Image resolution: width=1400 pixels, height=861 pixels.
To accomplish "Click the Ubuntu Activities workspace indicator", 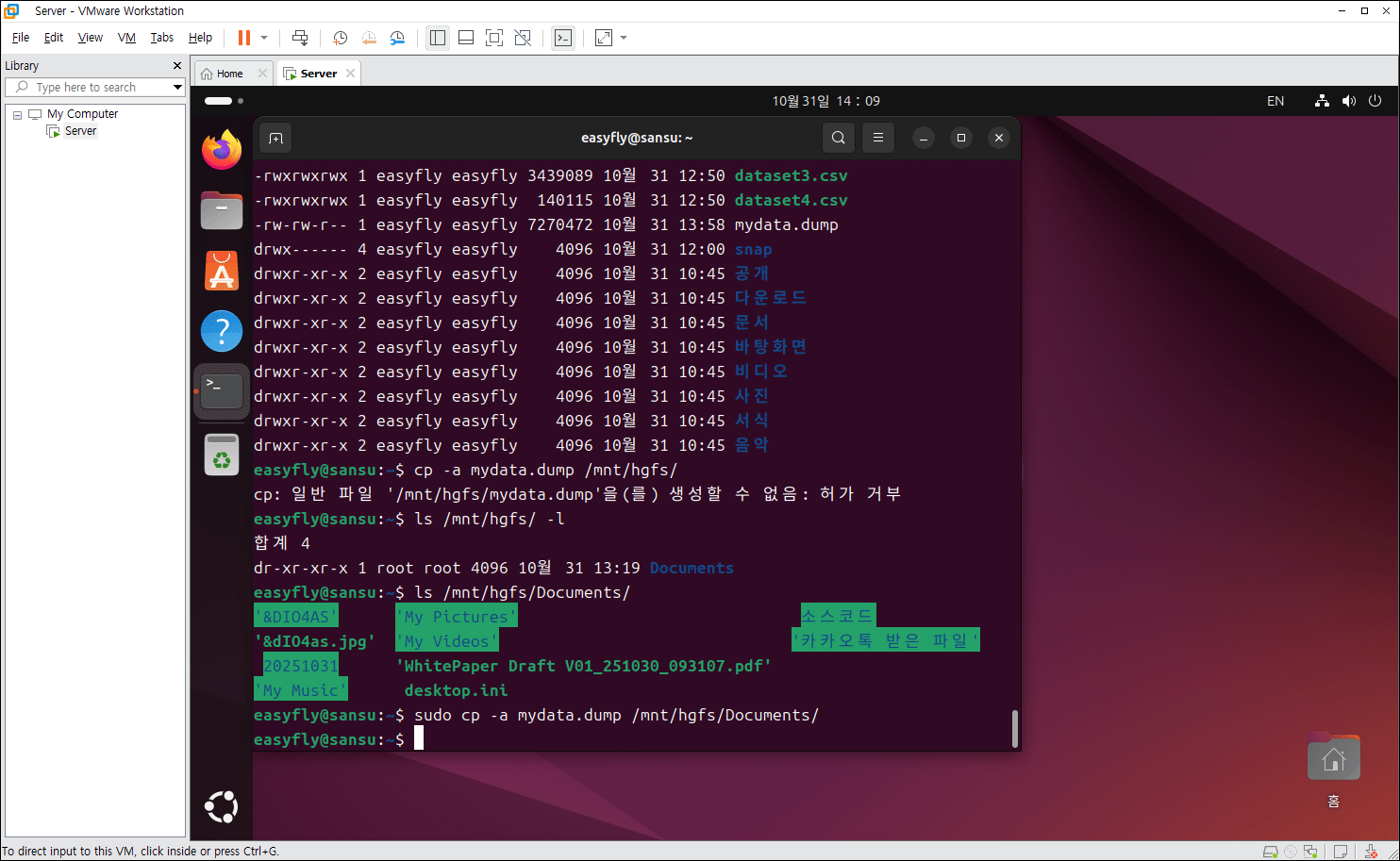I will pyautogui.click(x=225, y=101).
